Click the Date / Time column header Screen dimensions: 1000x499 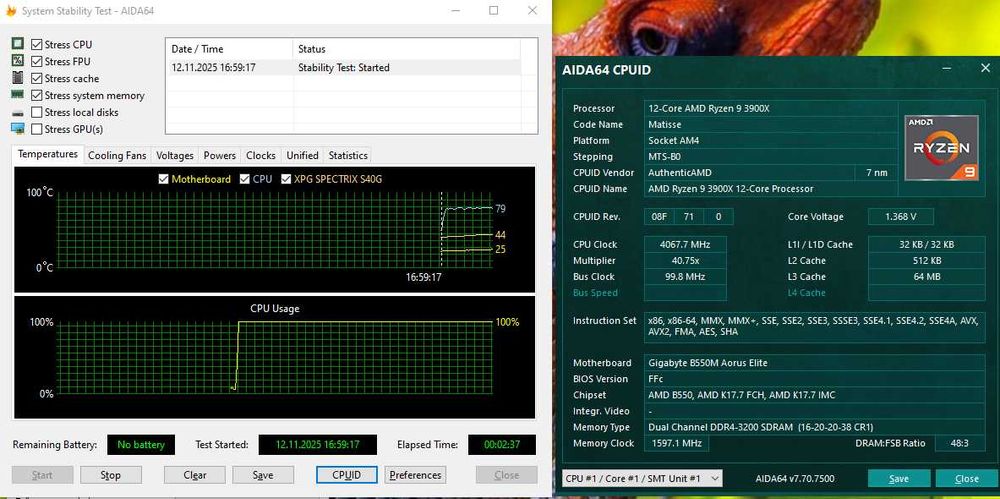[x=230, y=49]
